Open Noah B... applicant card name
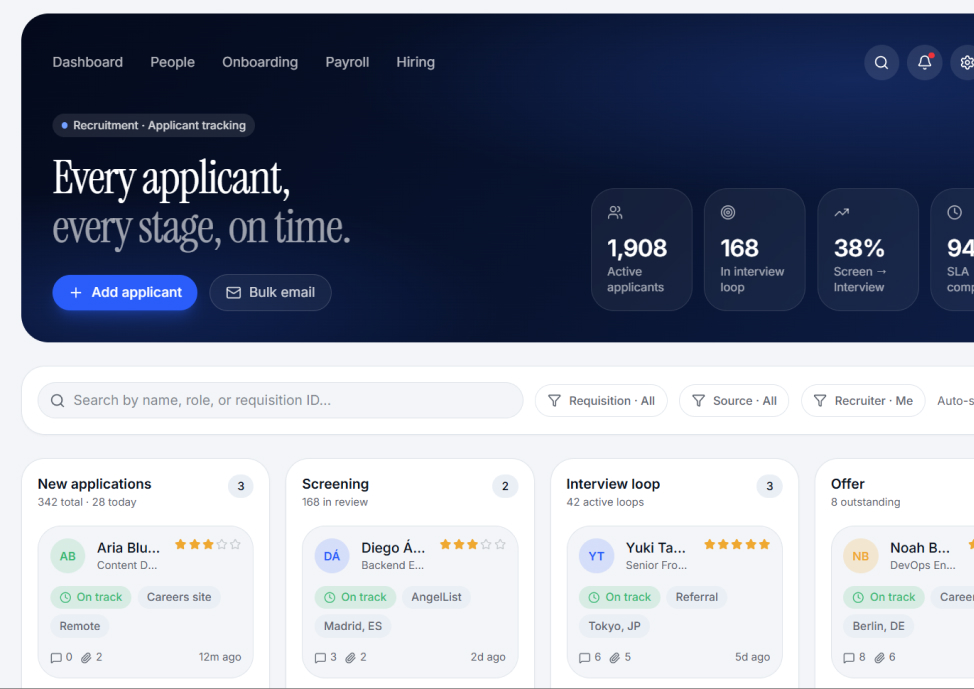This screenshot has width=974, height=689. pos(919,548)
